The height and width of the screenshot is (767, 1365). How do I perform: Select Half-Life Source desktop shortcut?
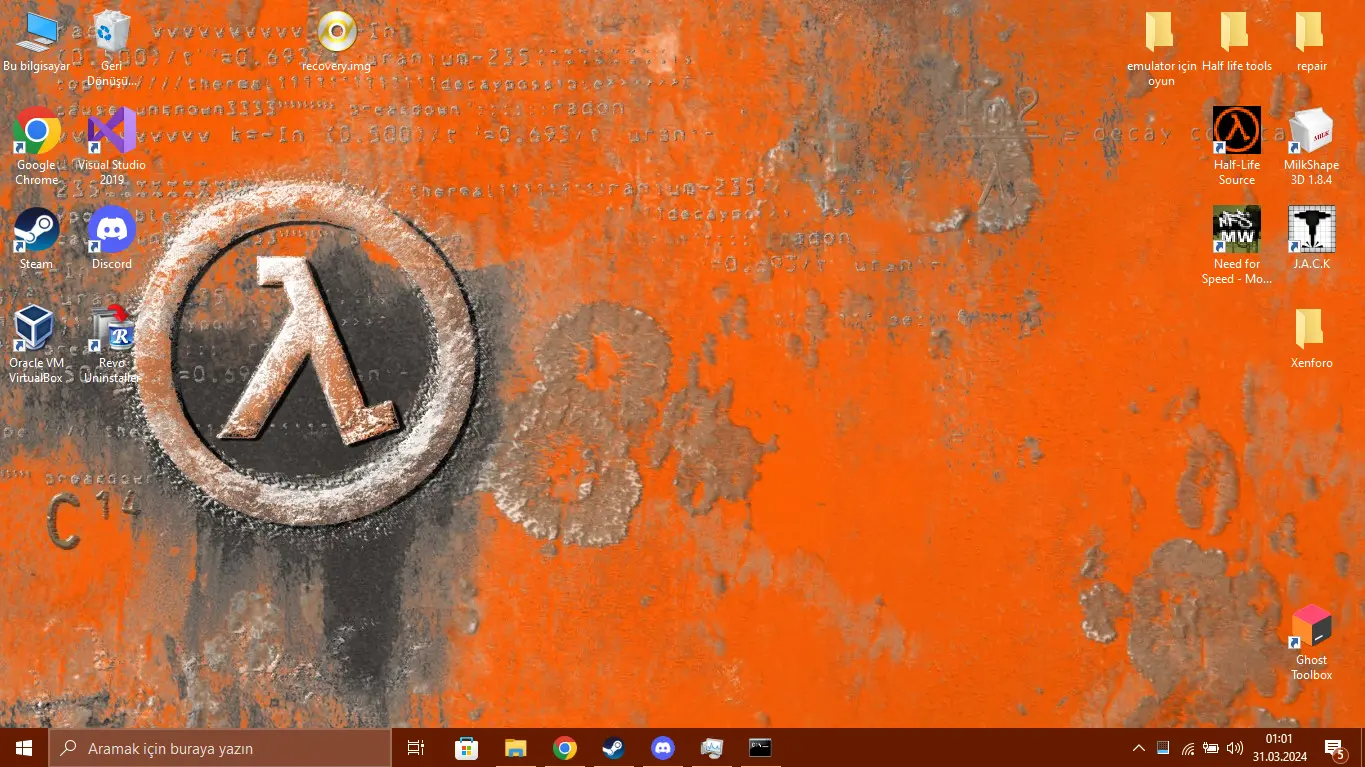tap(1236, 147)
